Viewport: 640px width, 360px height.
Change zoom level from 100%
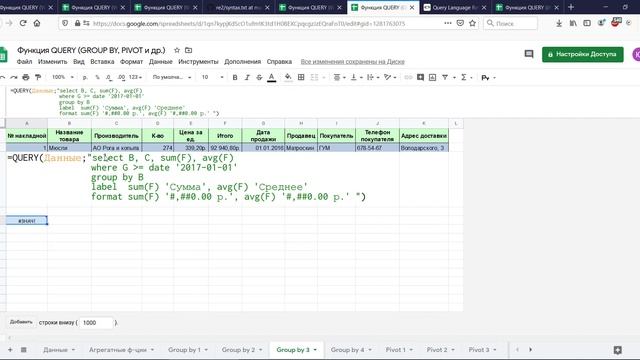pos(62,77)
